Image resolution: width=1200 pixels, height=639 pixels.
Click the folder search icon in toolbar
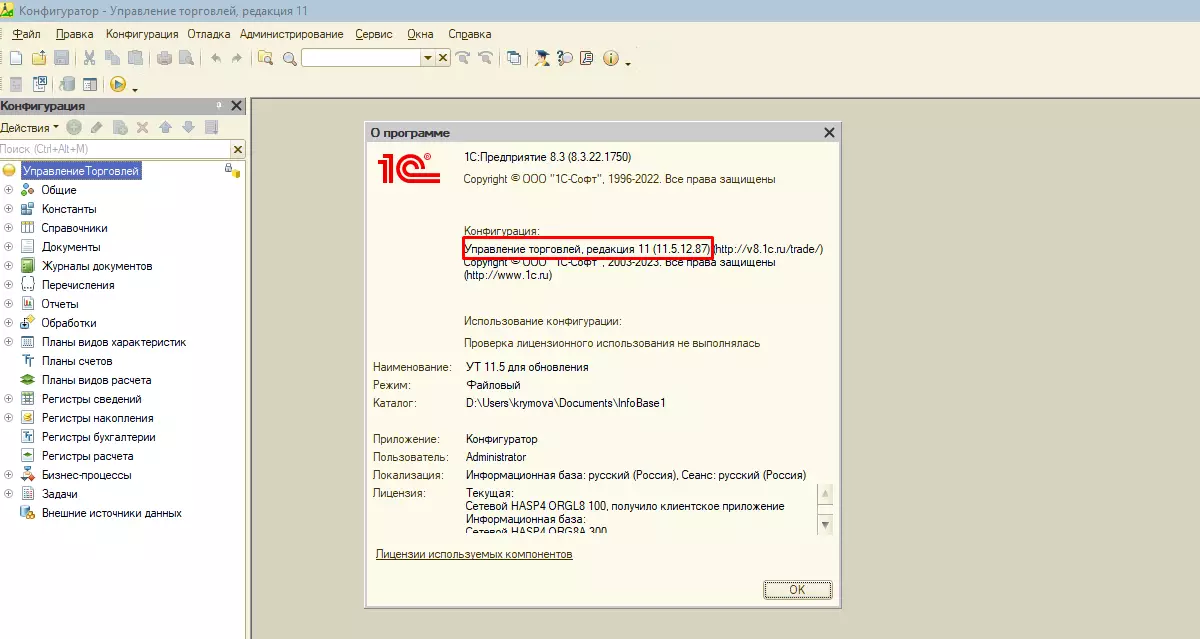[265, 58]
